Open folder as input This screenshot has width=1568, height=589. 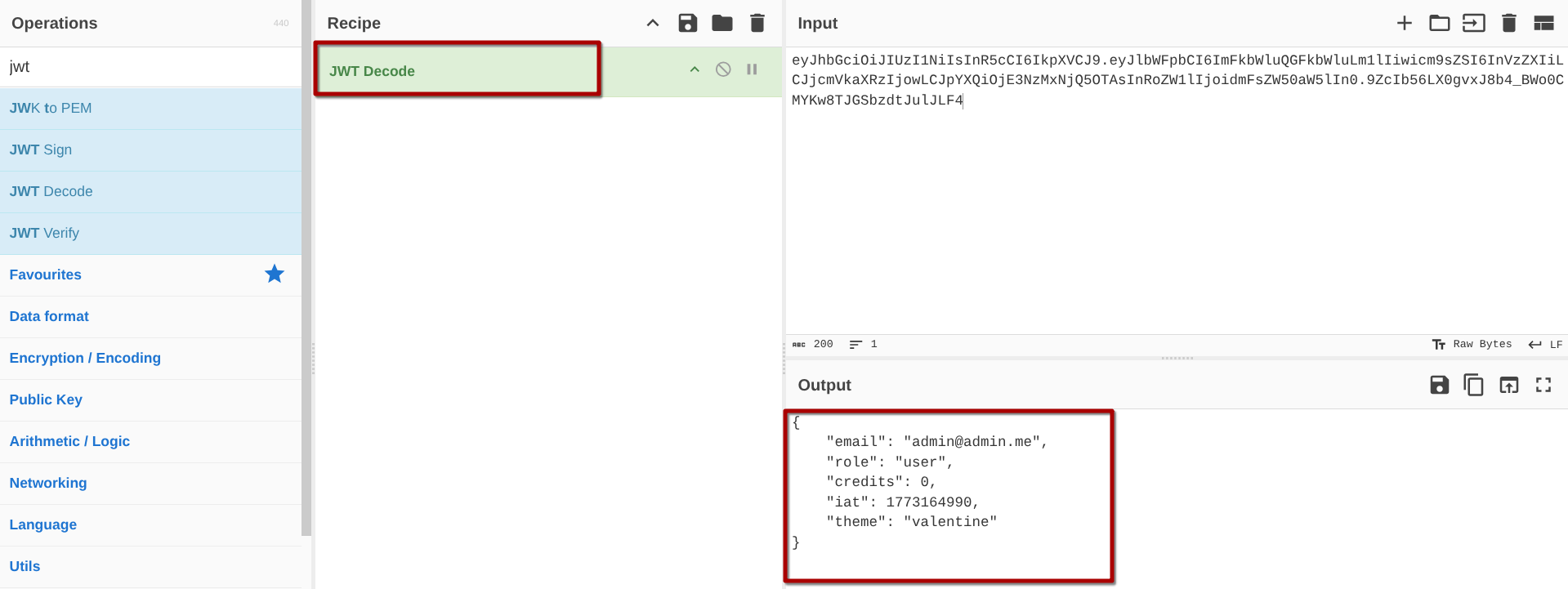[x=1439, y=23]
